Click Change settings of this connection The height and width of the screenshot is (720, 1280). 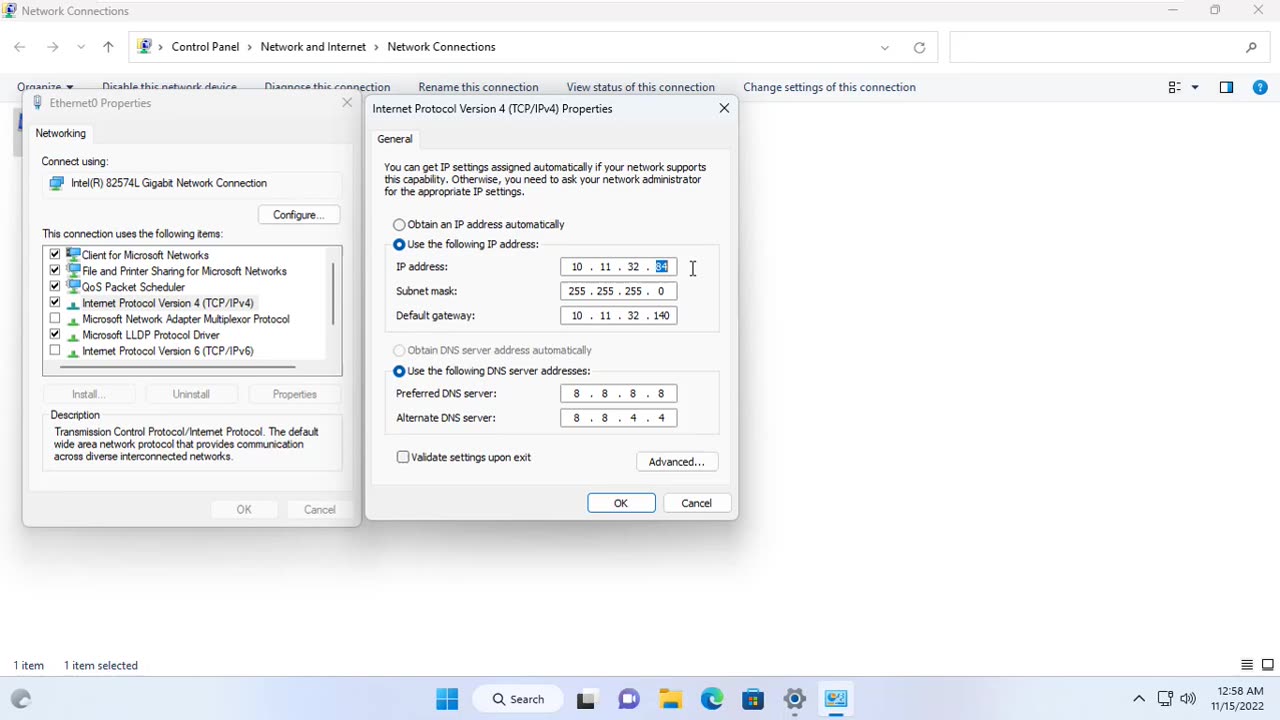click(829, 87)
